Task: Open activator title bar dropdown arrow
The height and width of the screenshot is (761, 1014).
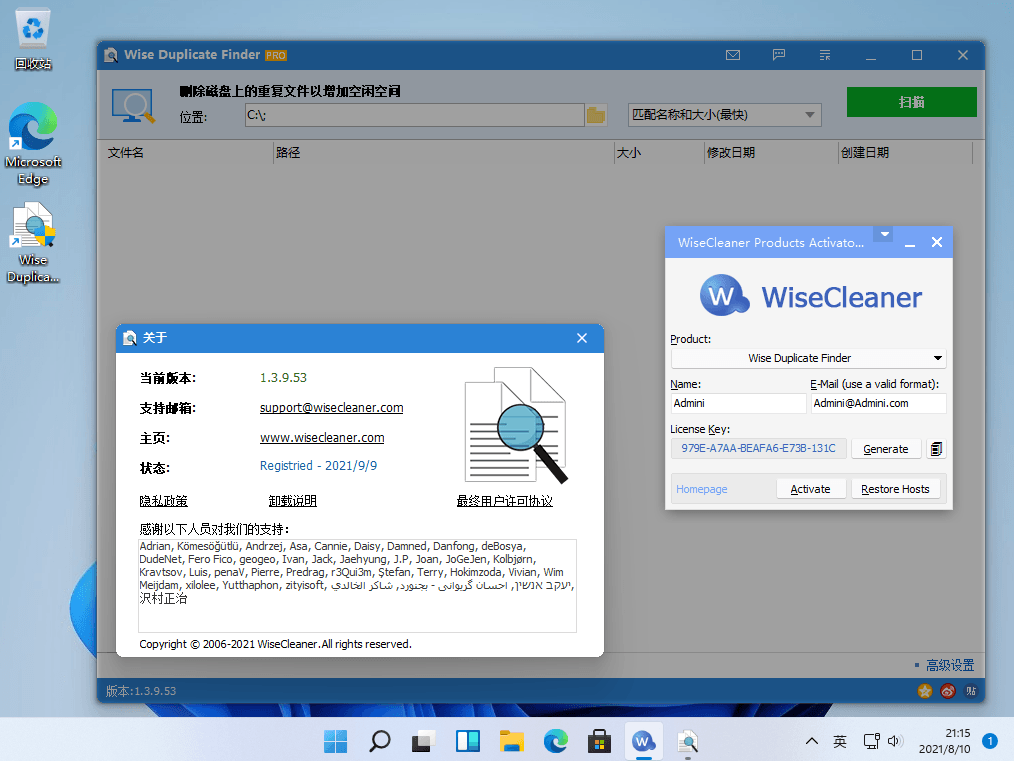Action: pyautogui.click(x=884, y=233)
